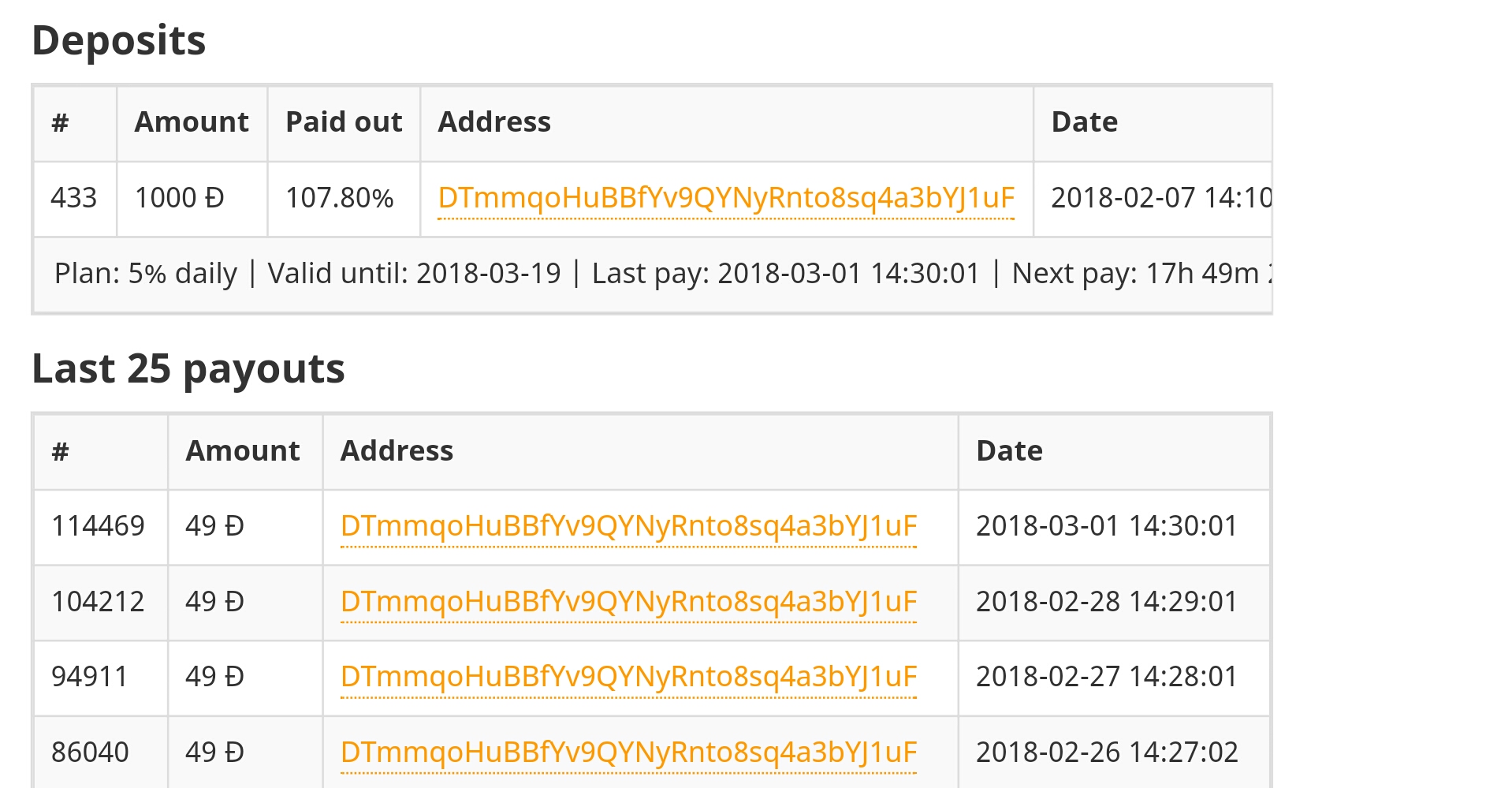Screen dimensions: 1512x788
Task: Click the Date header in payouts table
Action: (1114, 451)
